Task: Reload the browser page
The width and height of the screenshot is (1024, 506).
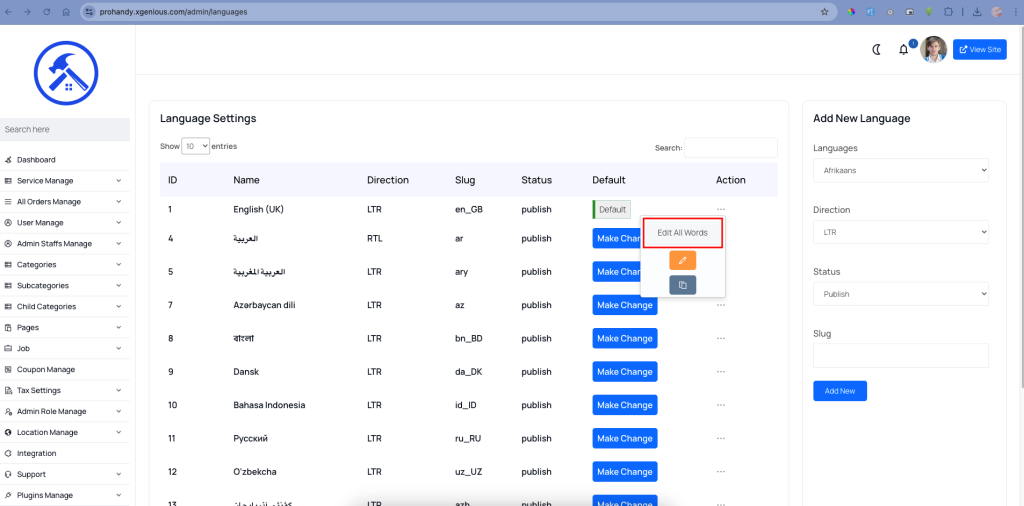Action: (x=47, y=12)
